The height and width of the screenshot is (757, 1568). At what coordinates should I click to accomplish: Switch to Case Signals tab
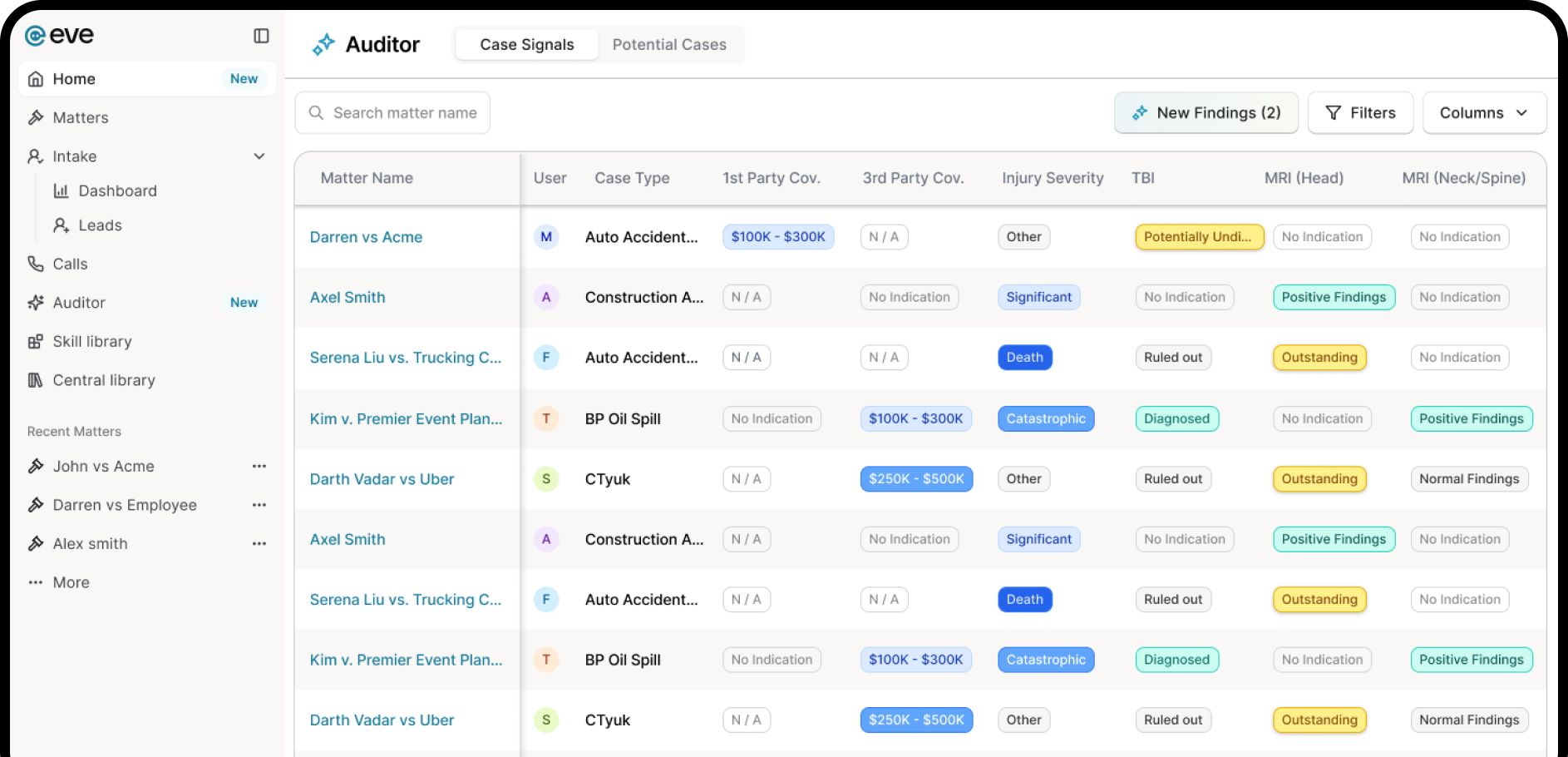(527, 45)
